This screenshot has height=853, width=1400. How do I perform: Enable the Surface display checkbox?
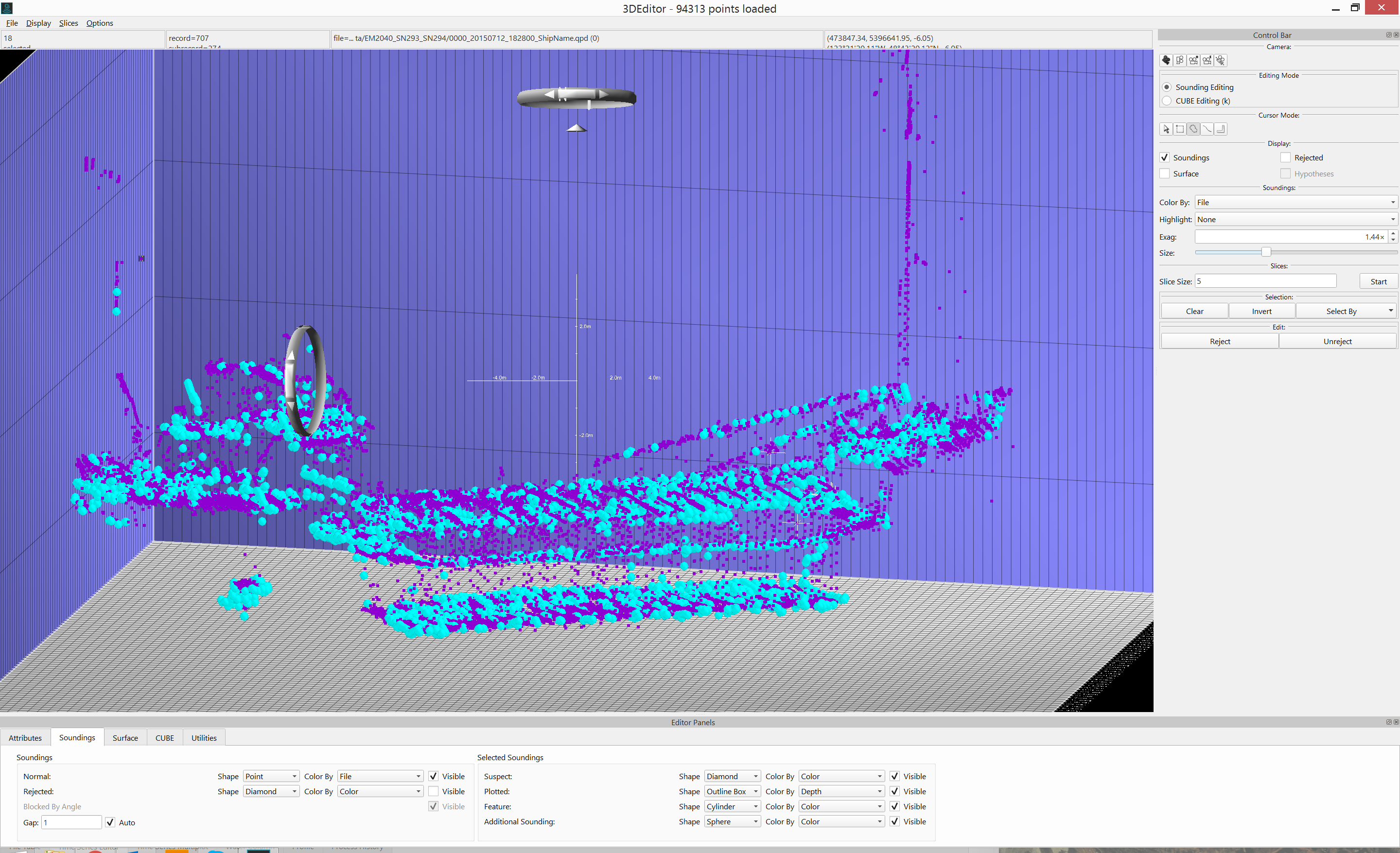(1165, 174)
